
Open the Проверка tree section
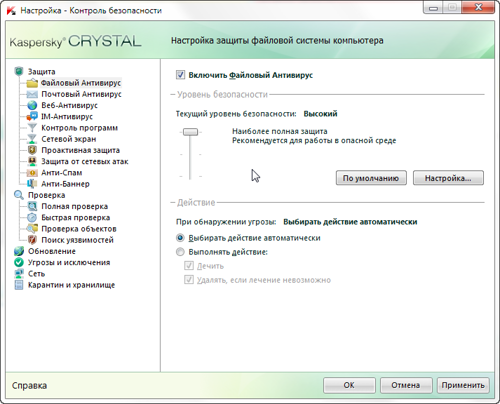coord(46,195)
